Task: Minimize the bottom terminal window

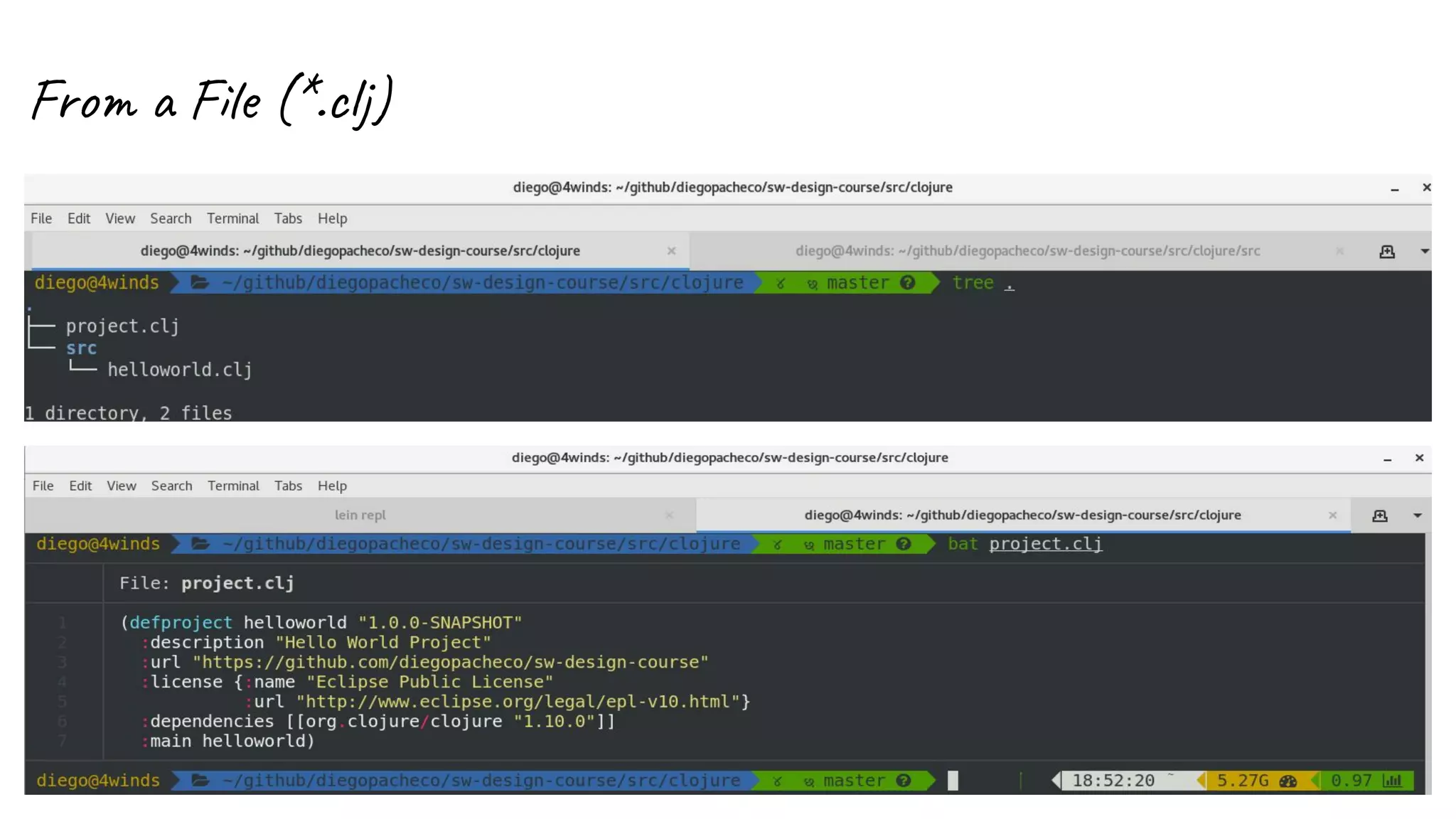Action: (x=1387, y=460)
